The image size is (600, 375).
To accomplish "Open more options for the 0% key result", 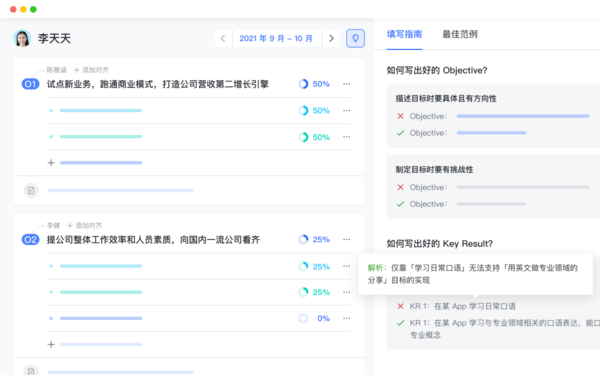I will point(346,318).
